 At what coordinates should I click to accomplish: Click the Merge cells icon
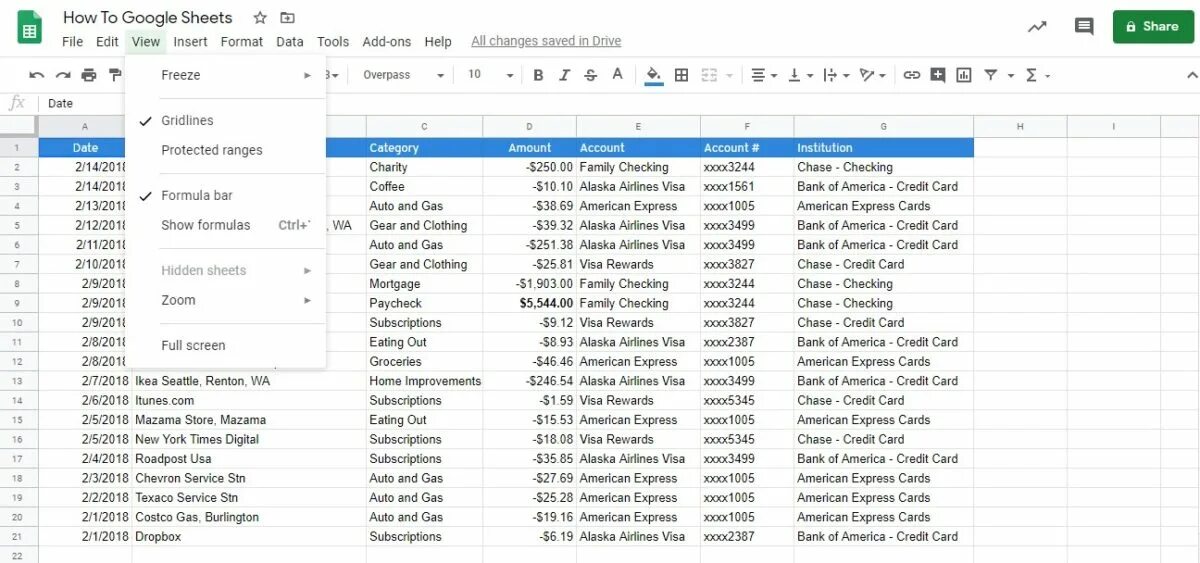pyautogui.click(x=709, y=75)
